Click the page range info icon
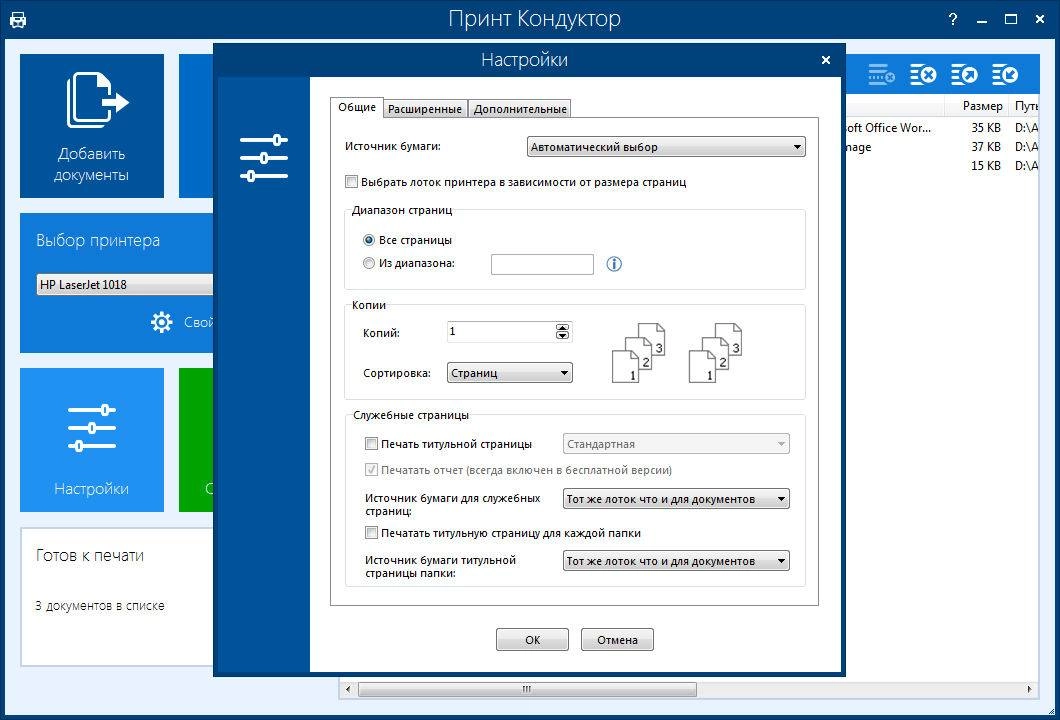The image size is (1060, 720). coord(614,264)
